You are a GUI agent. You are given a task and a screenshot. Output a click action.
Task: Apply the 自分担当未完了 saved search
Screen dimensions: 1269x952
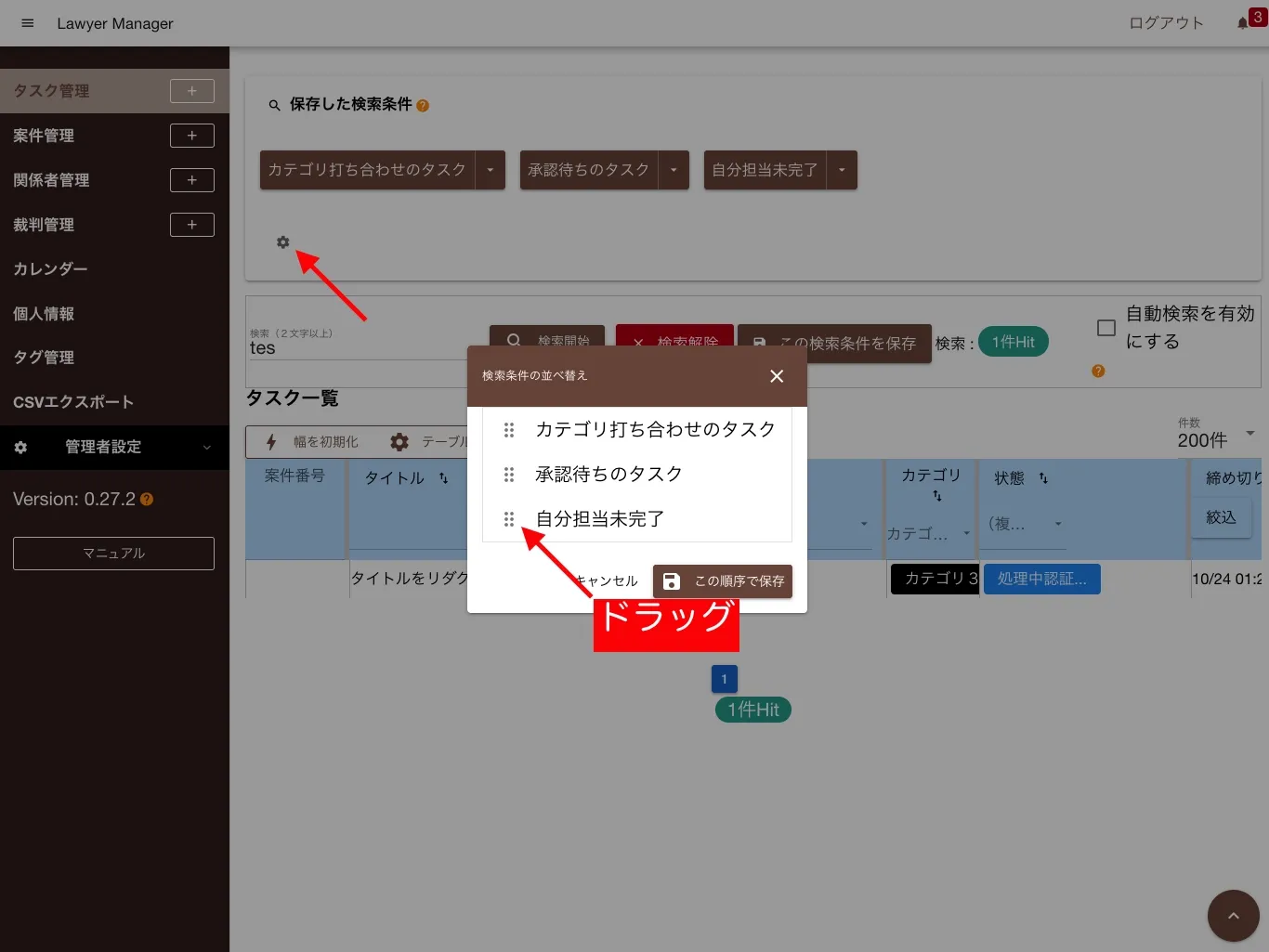(765, 170)
